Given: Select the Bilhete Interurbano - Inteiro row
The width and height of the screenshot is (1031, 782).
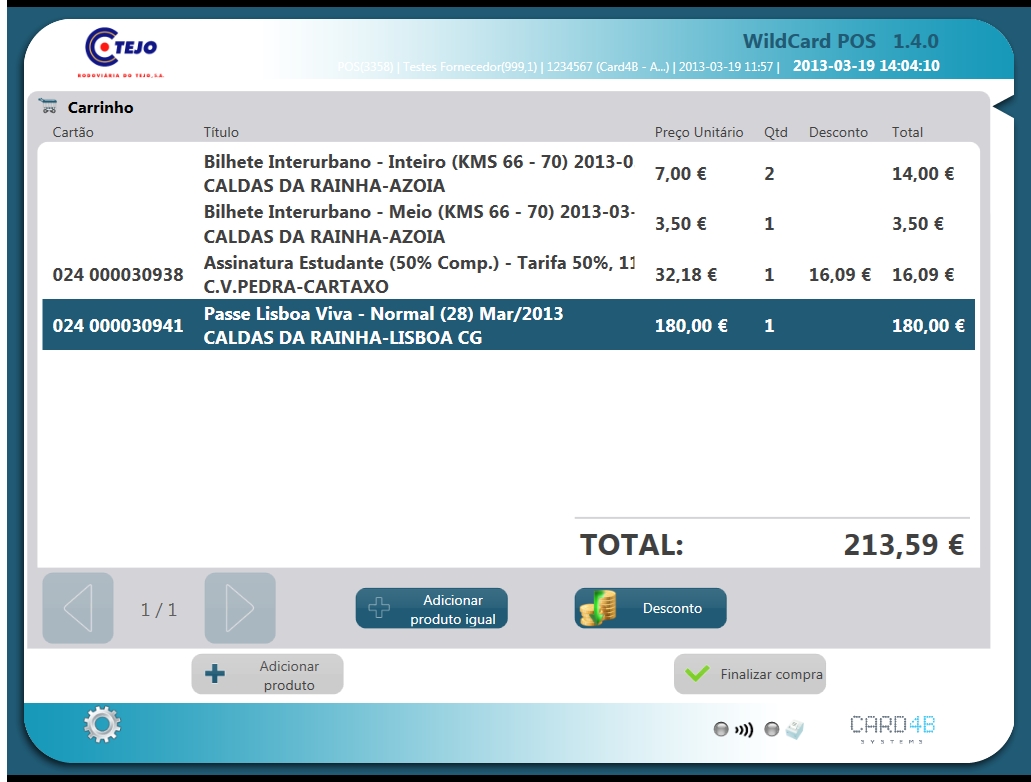Looking at the screenshot, I should 418,174.
